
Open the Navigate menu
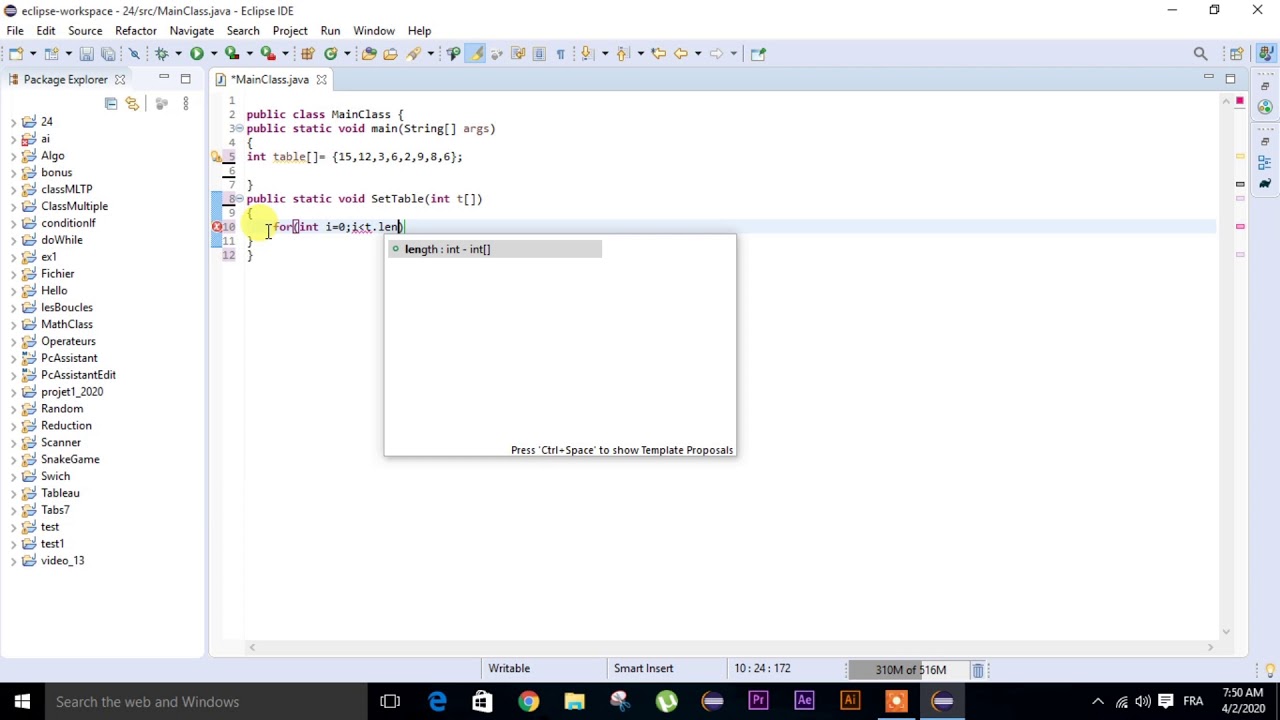click(192, 31)
